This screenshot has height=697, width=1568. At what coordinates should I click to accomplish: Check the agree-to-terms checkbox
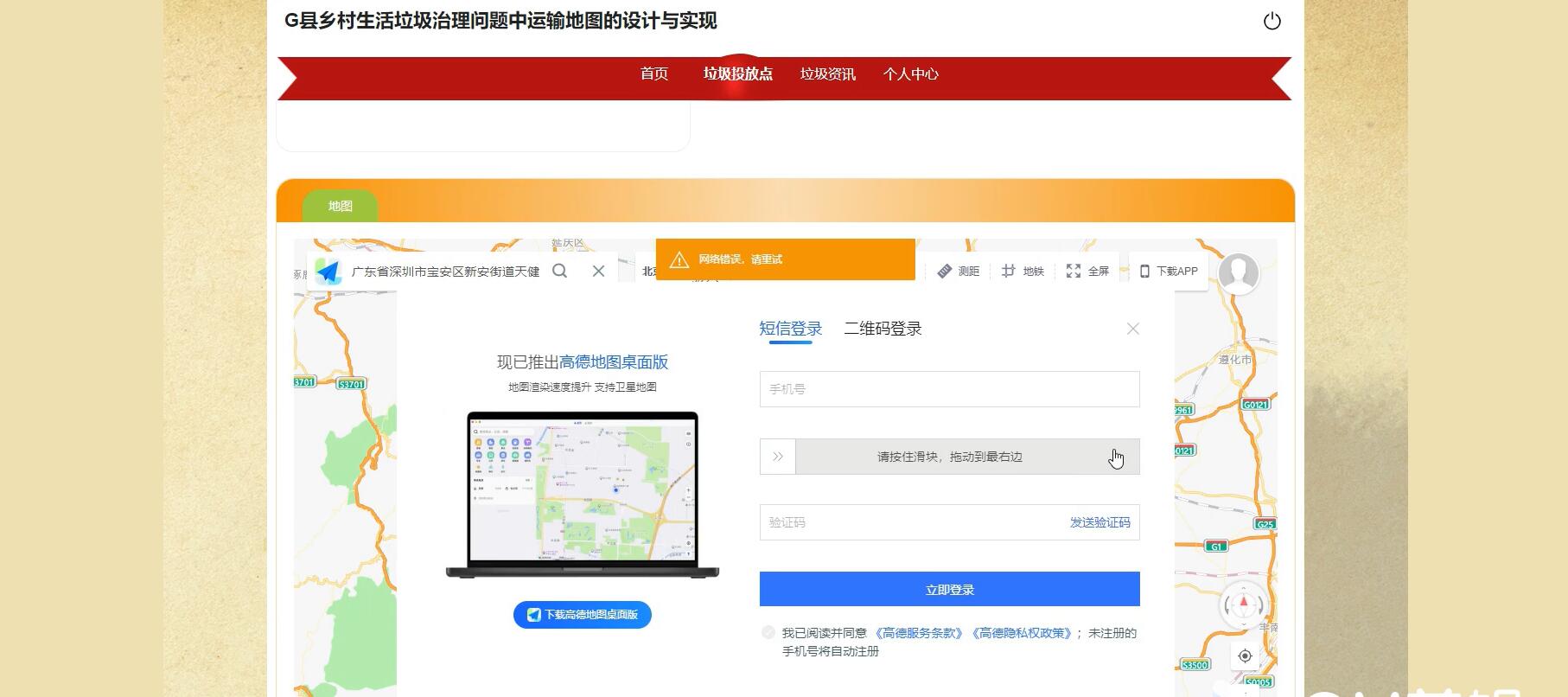pyautogui.click(x=768, y=632)
